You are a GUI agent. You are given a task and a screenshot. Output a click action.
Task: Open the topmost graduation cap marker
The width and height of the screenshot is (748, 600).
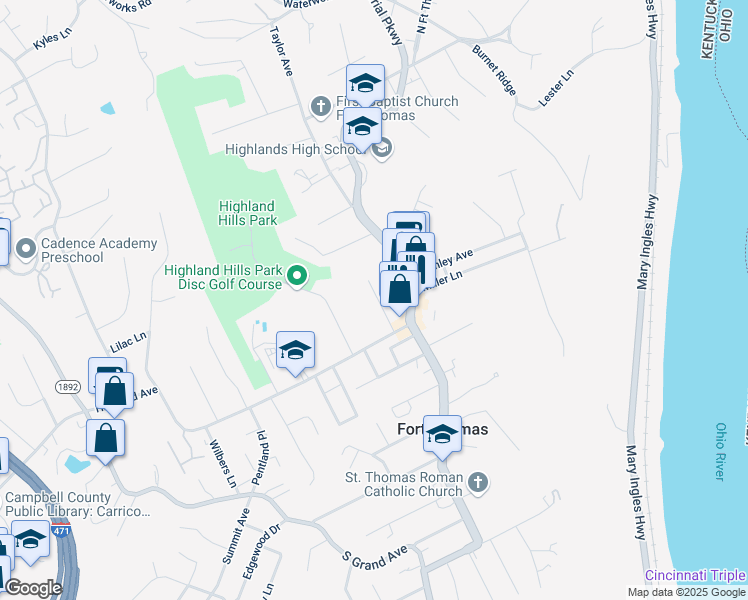point(365,84)
